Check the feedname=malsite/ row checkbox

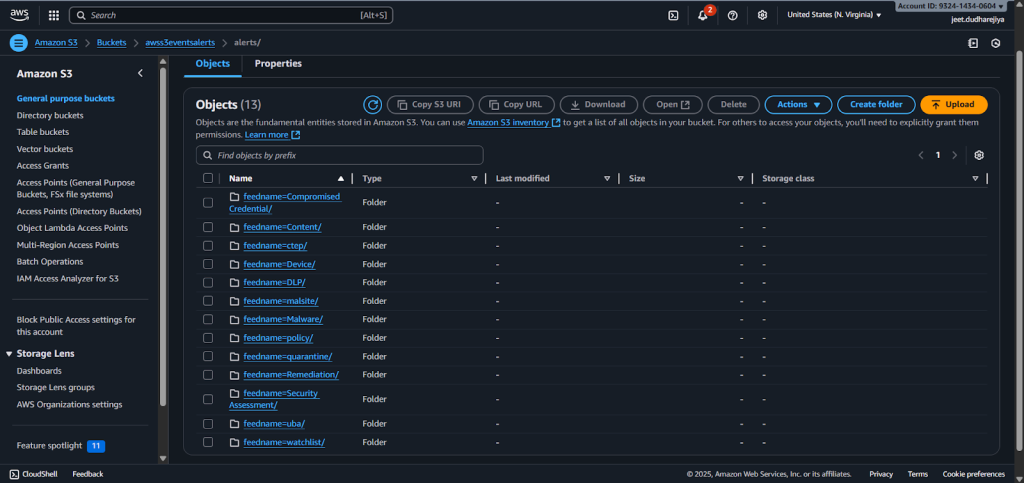click(x=208, y=301)
